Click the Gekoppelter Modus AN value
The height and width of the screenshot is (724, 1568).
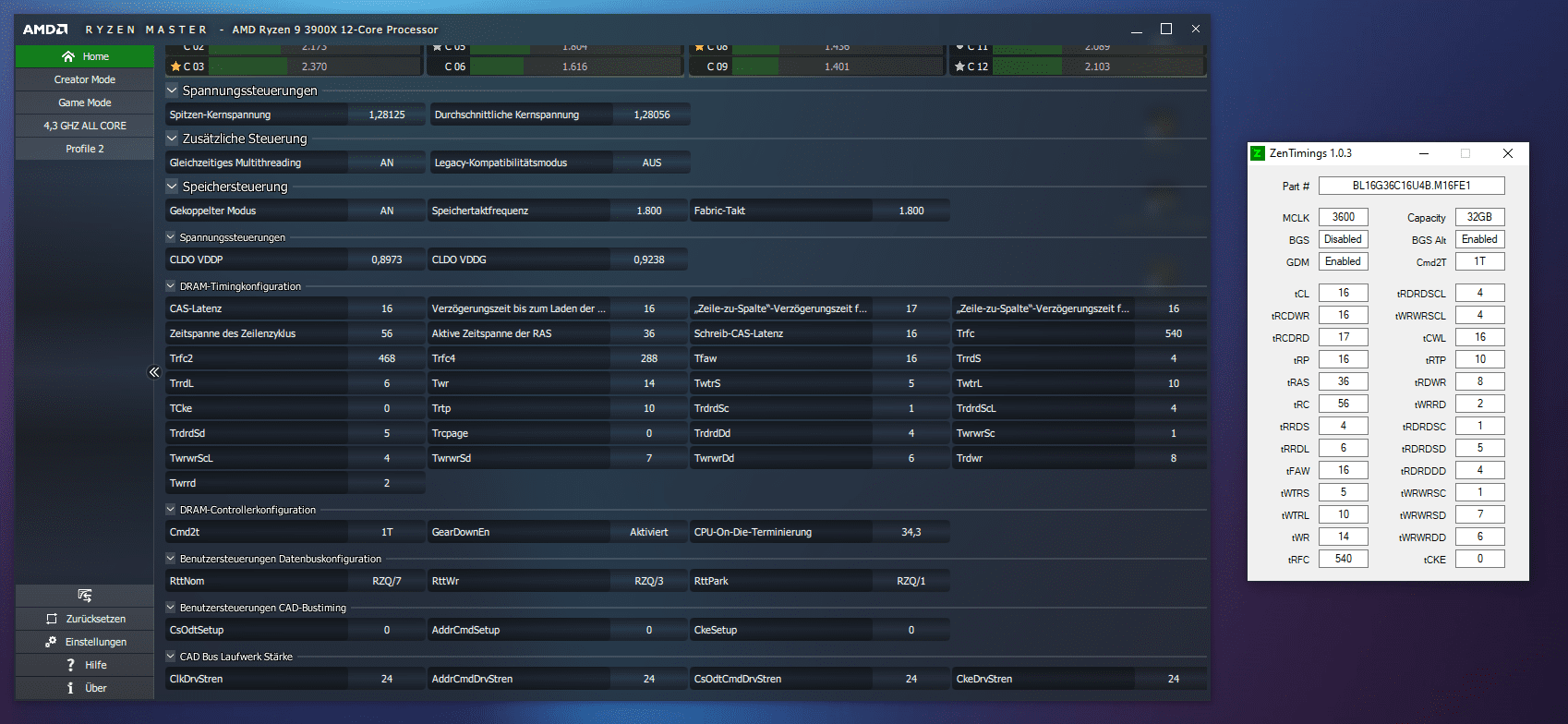(x=387, y=211)
